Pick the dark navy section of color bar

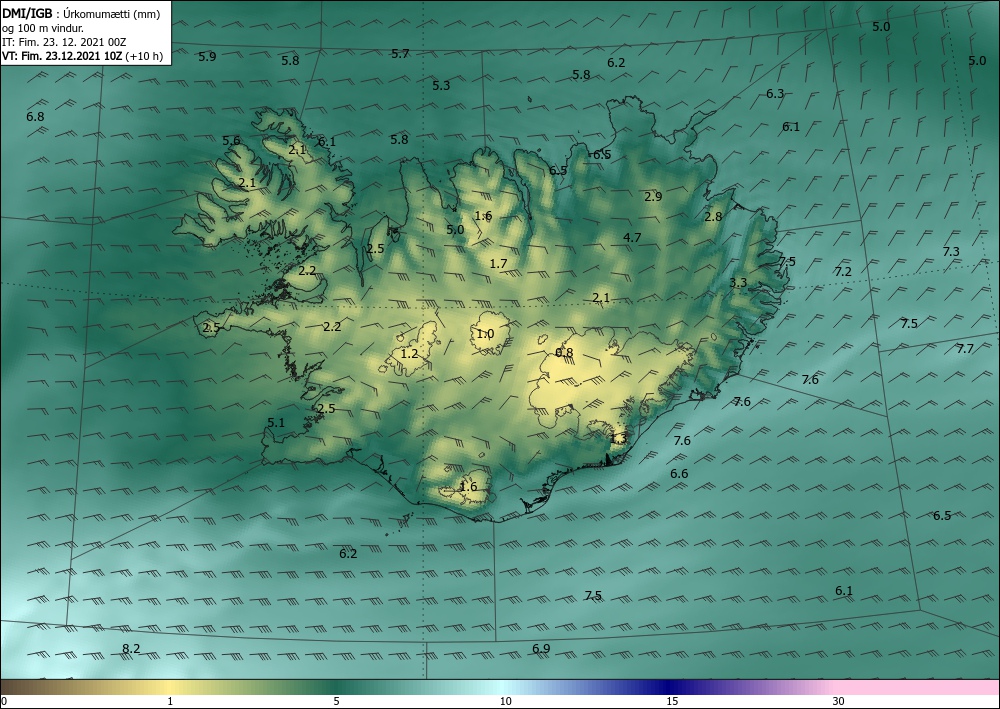click(670, 687)
